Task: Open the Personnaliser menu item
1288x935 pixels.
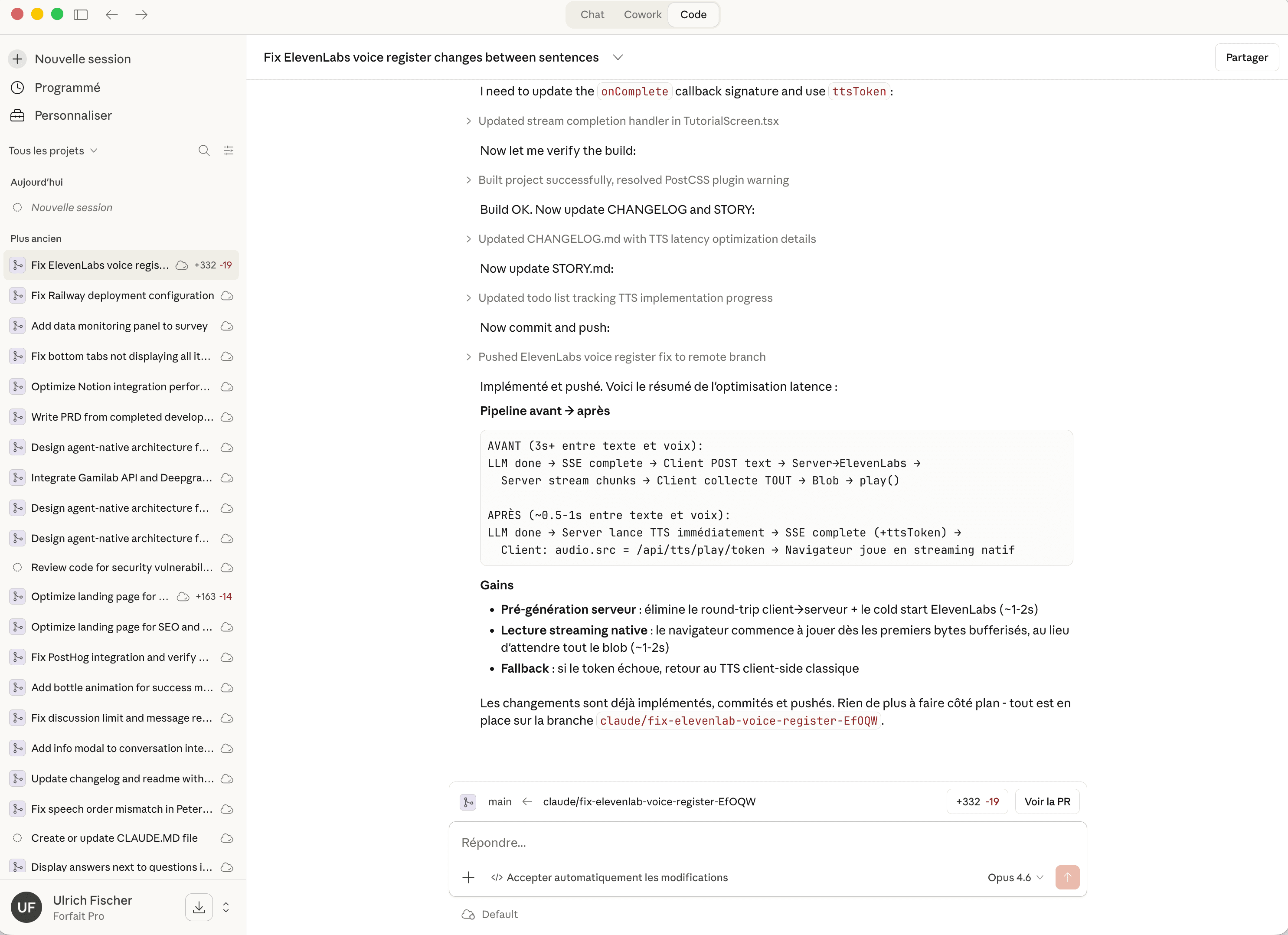Action: [x=73, y=115]
